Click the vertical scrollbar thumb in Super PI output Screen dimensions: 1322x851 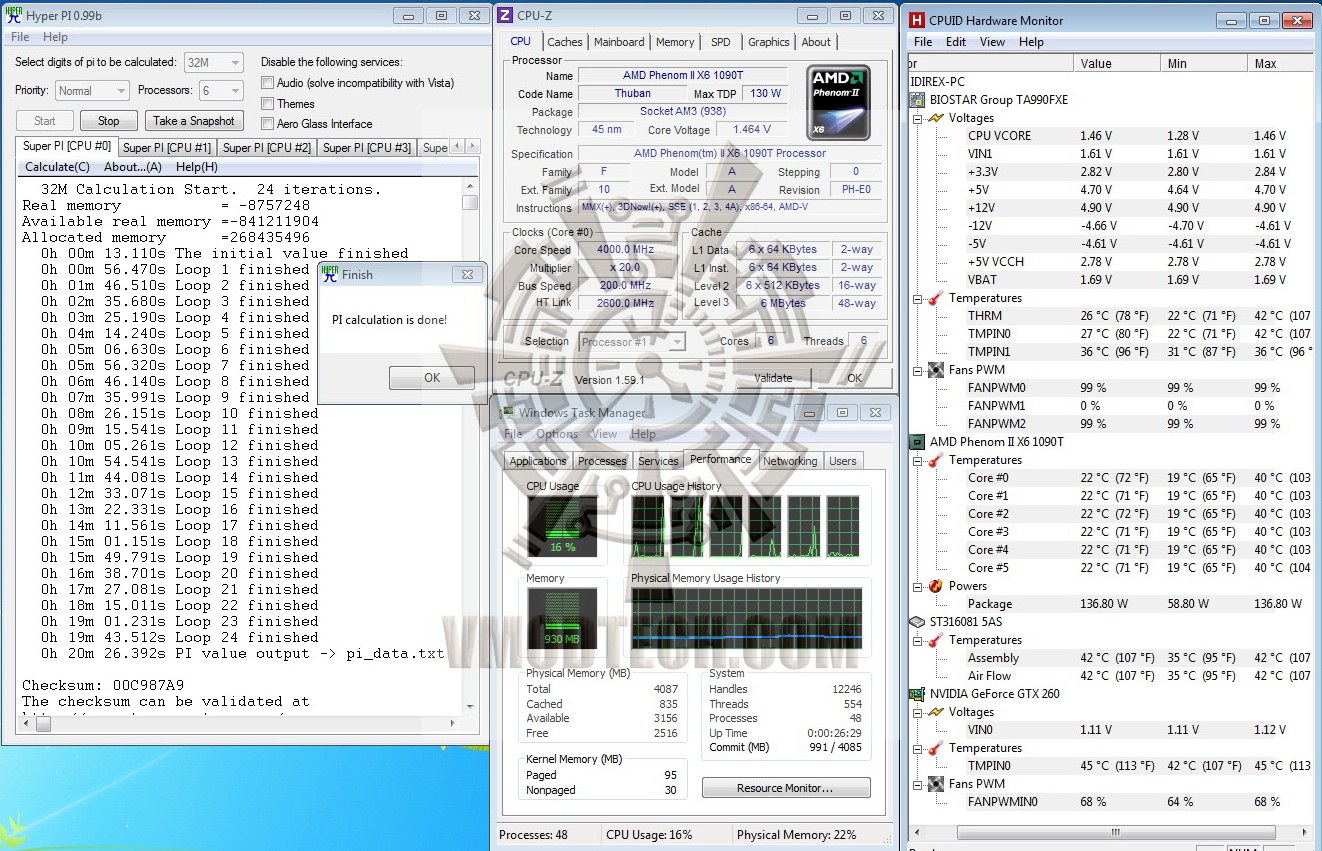pyautogui.click(x=470, y=202)
